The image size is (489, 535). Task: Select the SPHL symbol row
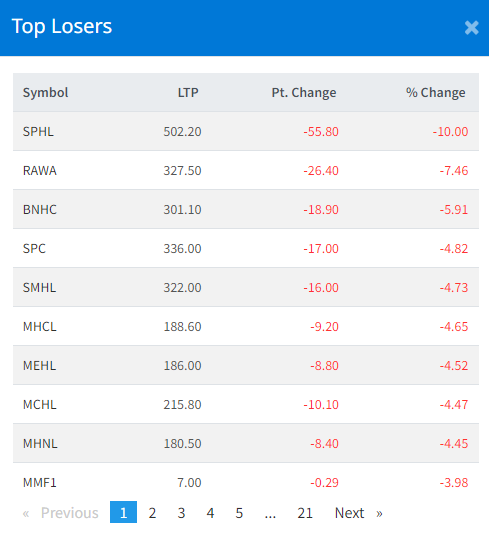[x=246, y=131]
